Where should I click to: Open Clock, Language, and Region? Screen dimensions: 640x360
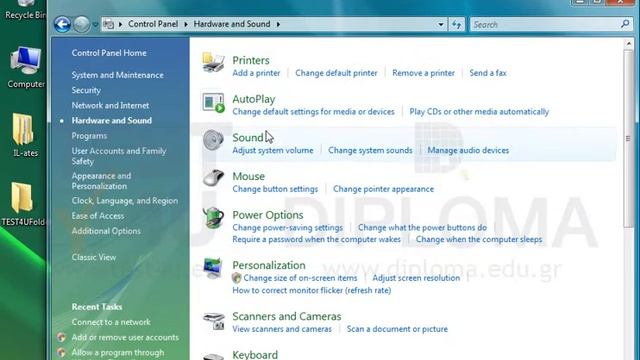[x=125, y=201]
